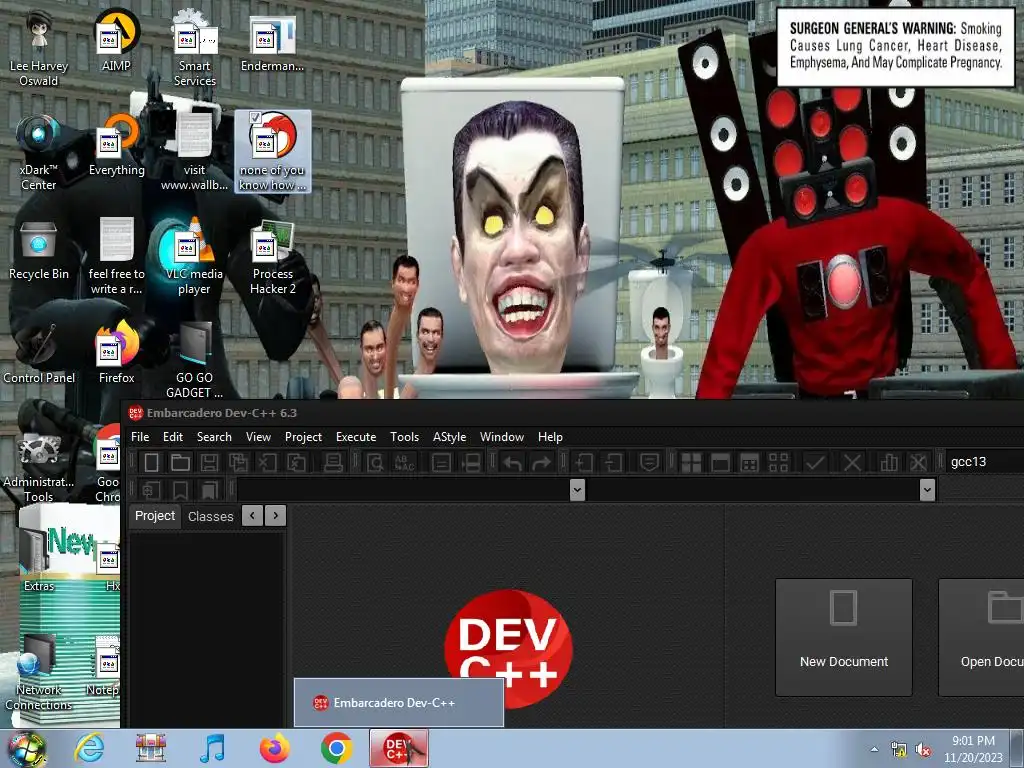
Task: Switch to the Classes tab
Action: [210, 517]
